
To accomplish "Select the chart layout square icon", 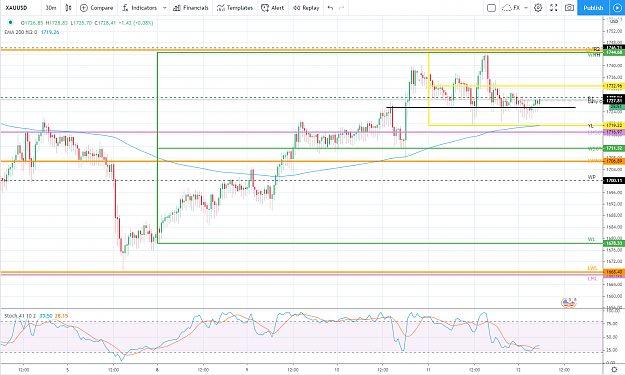I will [491, 8].
